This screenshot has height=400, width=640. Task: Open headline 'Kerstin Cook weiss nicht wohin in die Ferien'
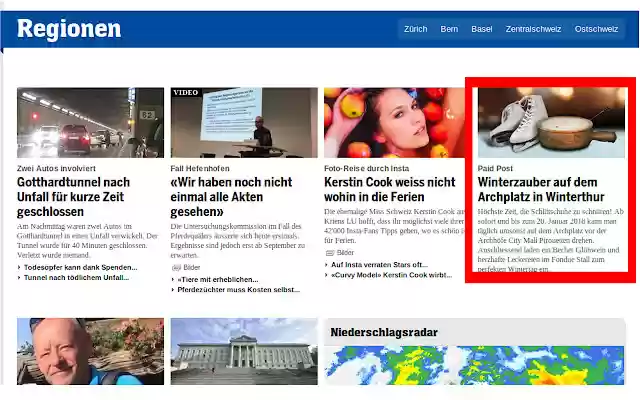click(x=389, y=189)
